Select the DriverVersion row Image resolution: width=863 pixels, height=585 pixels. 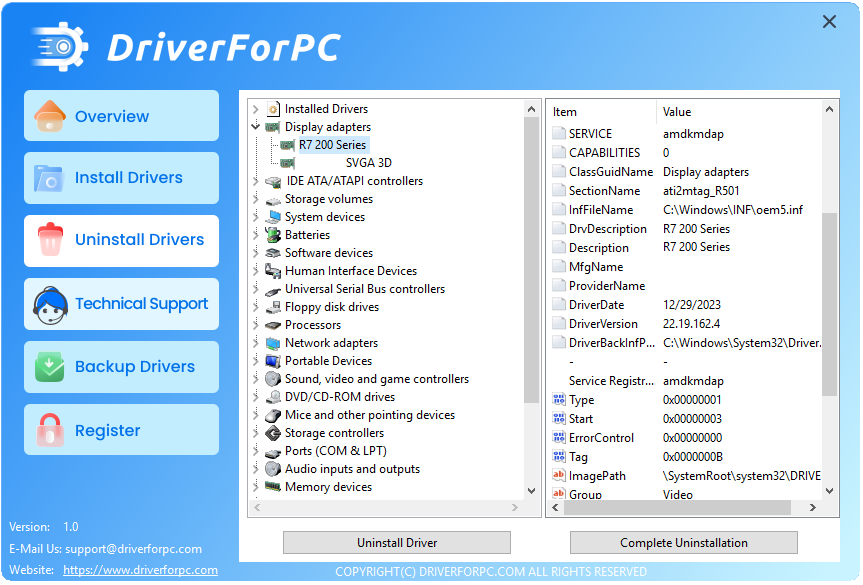tap(687, 324)
